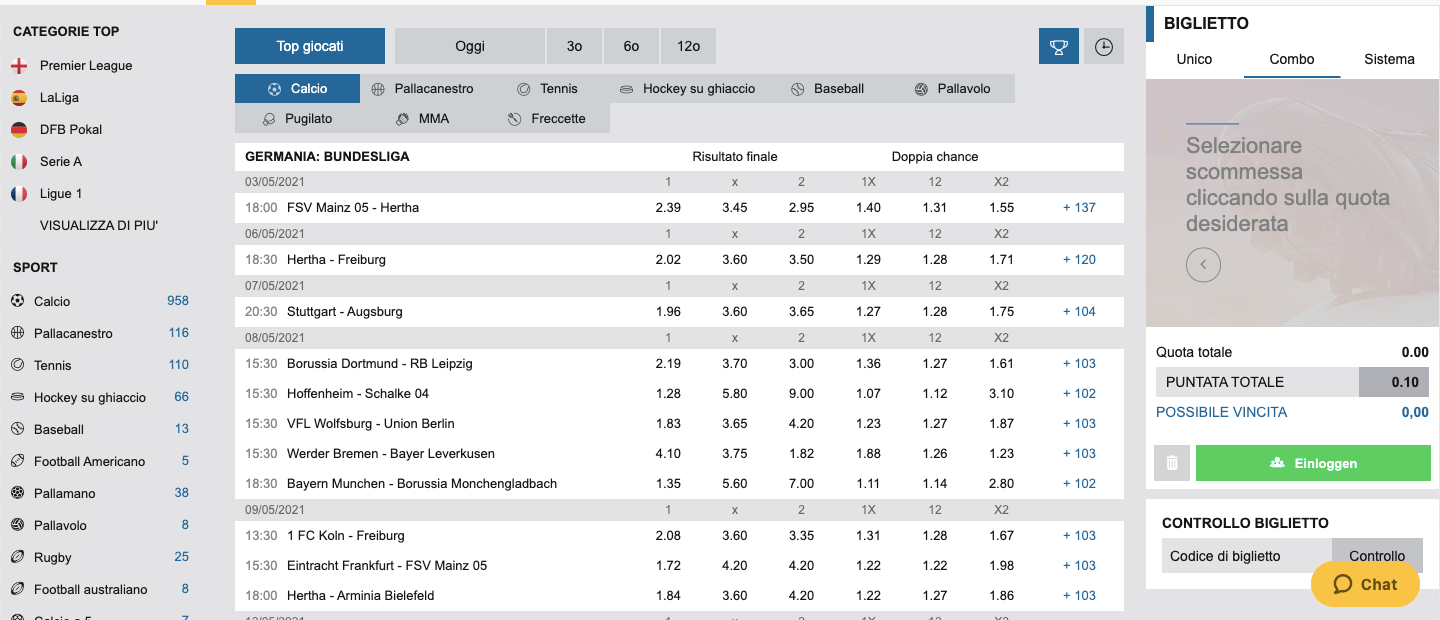Click the Pallamano ball icon in sidebar
The image size is (1440, 620).
pos(17,493)
